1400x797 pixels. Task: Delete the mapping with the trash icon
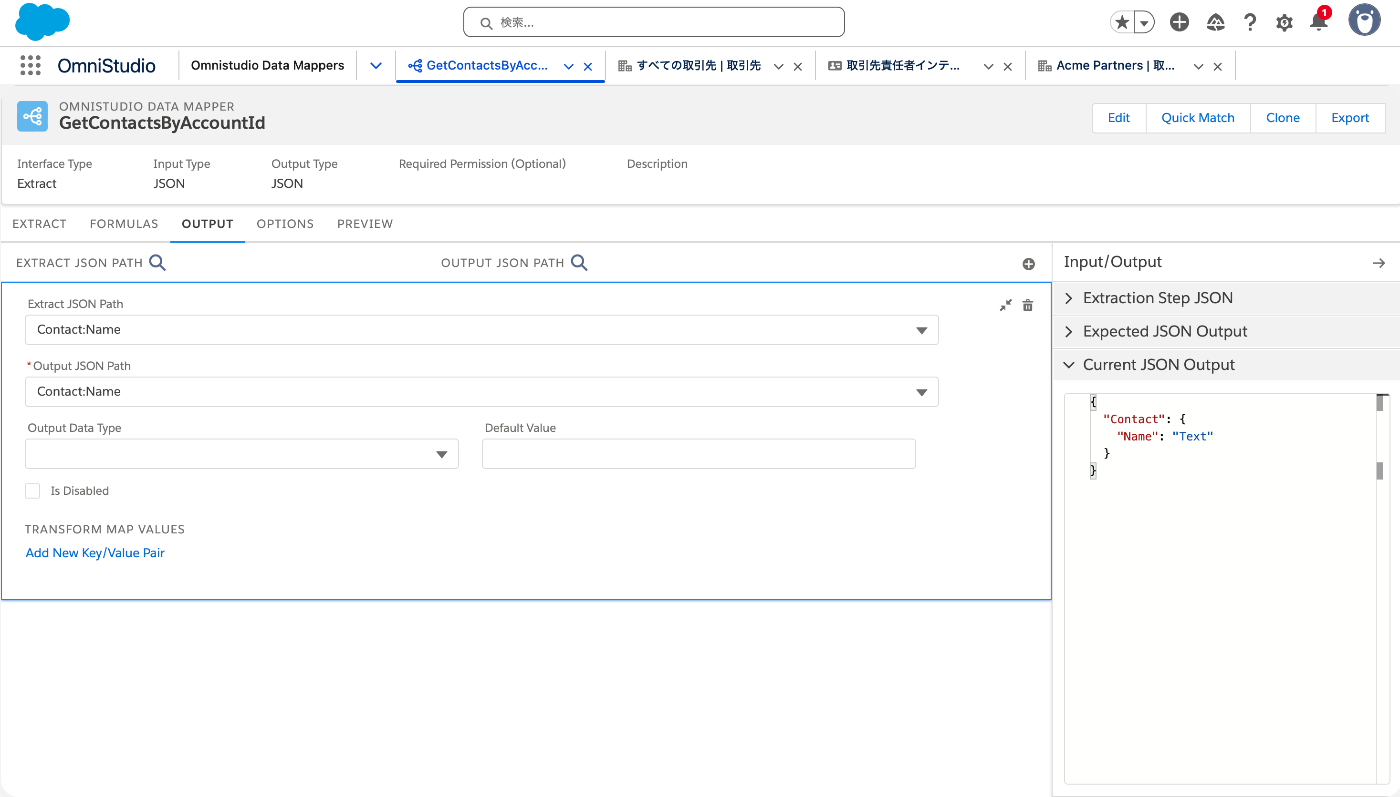pos(1028,305)
